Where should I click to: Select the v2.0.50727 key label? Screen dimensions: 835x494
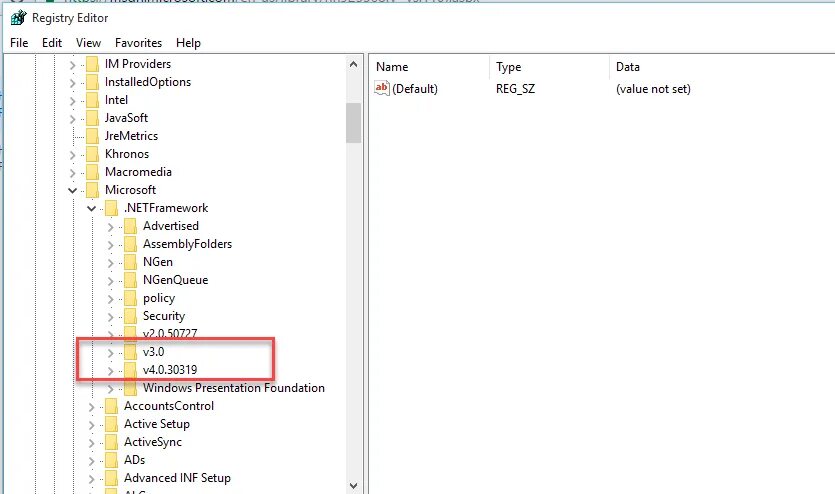(x=170, y=334)
